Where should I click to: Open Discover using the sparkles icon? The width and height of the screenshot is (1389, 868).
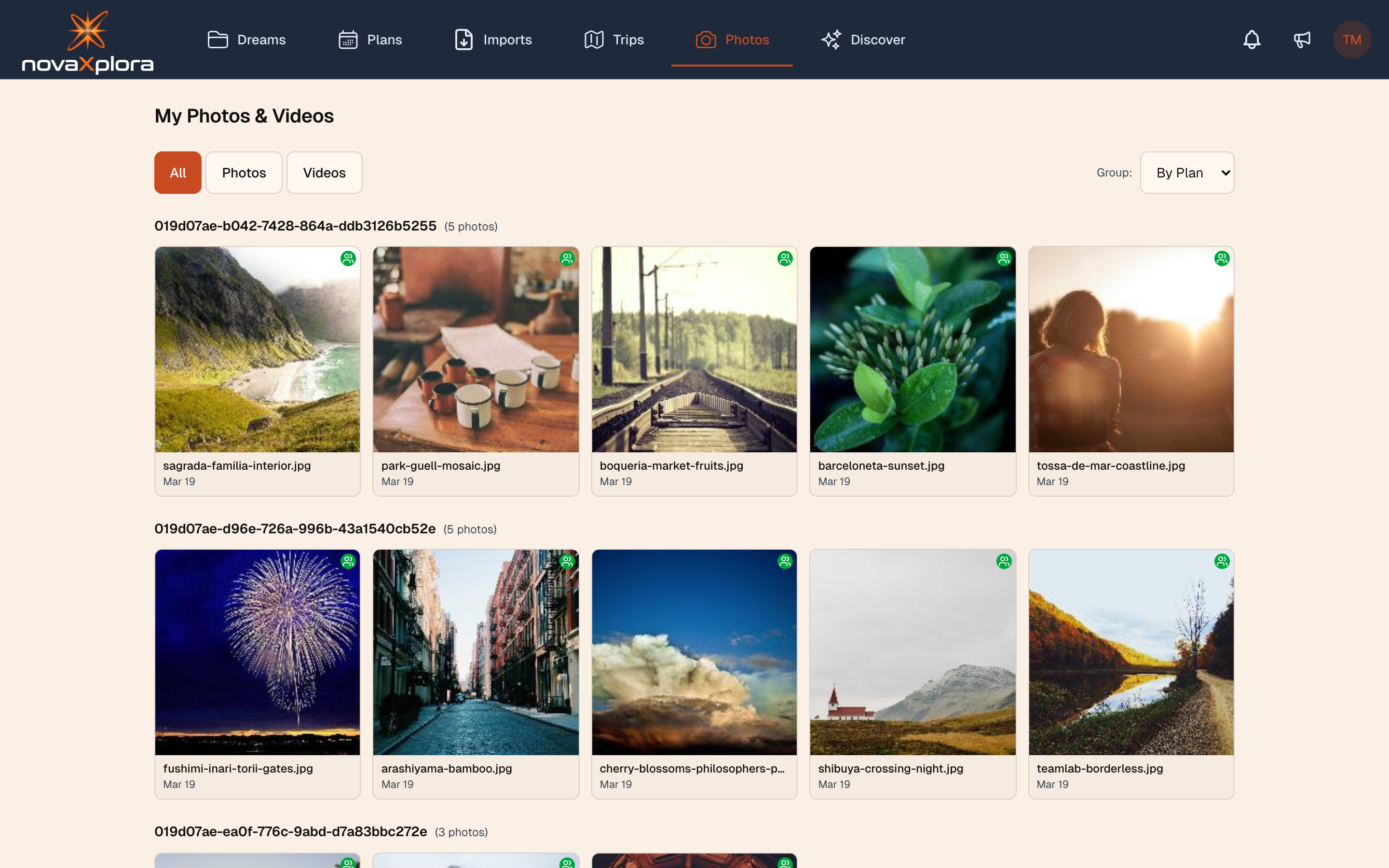[831, 39]
